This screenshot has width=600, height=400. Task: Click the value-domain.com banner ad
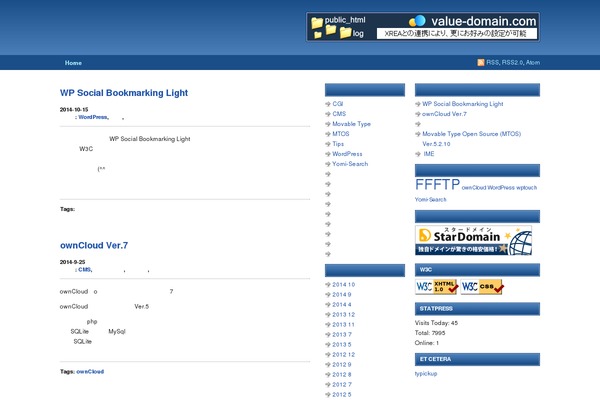(423, 27)
